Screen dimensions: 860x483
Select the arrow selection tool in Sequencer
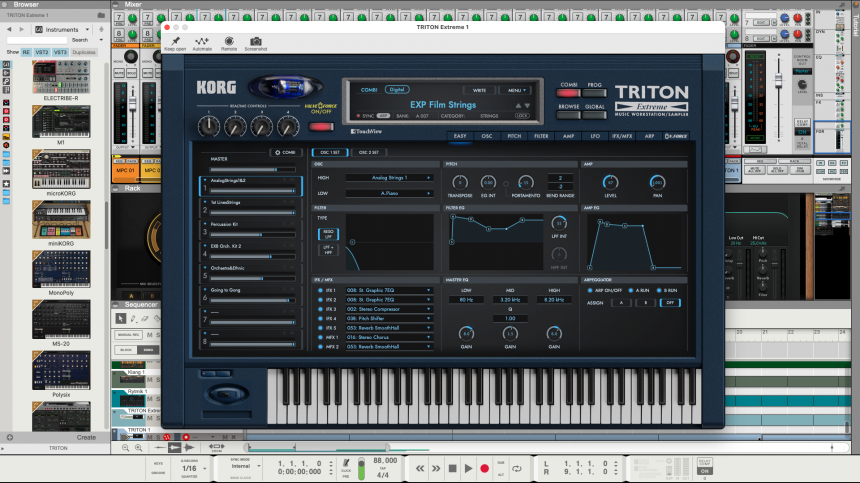pyautogui.click(x=121, y=319)
